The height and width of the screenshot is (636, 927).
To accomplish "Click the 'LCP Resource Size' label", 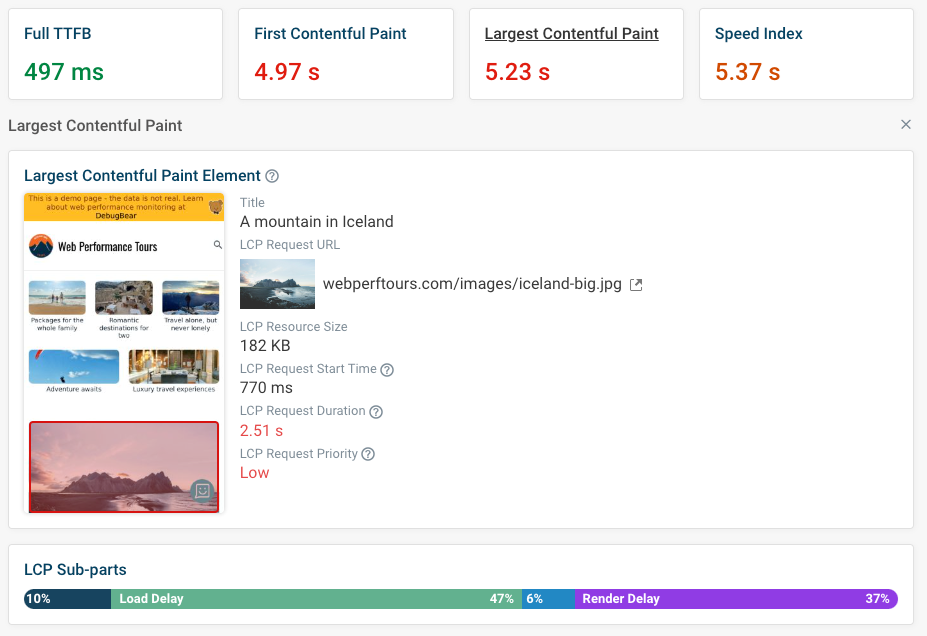I will (293, 327).
